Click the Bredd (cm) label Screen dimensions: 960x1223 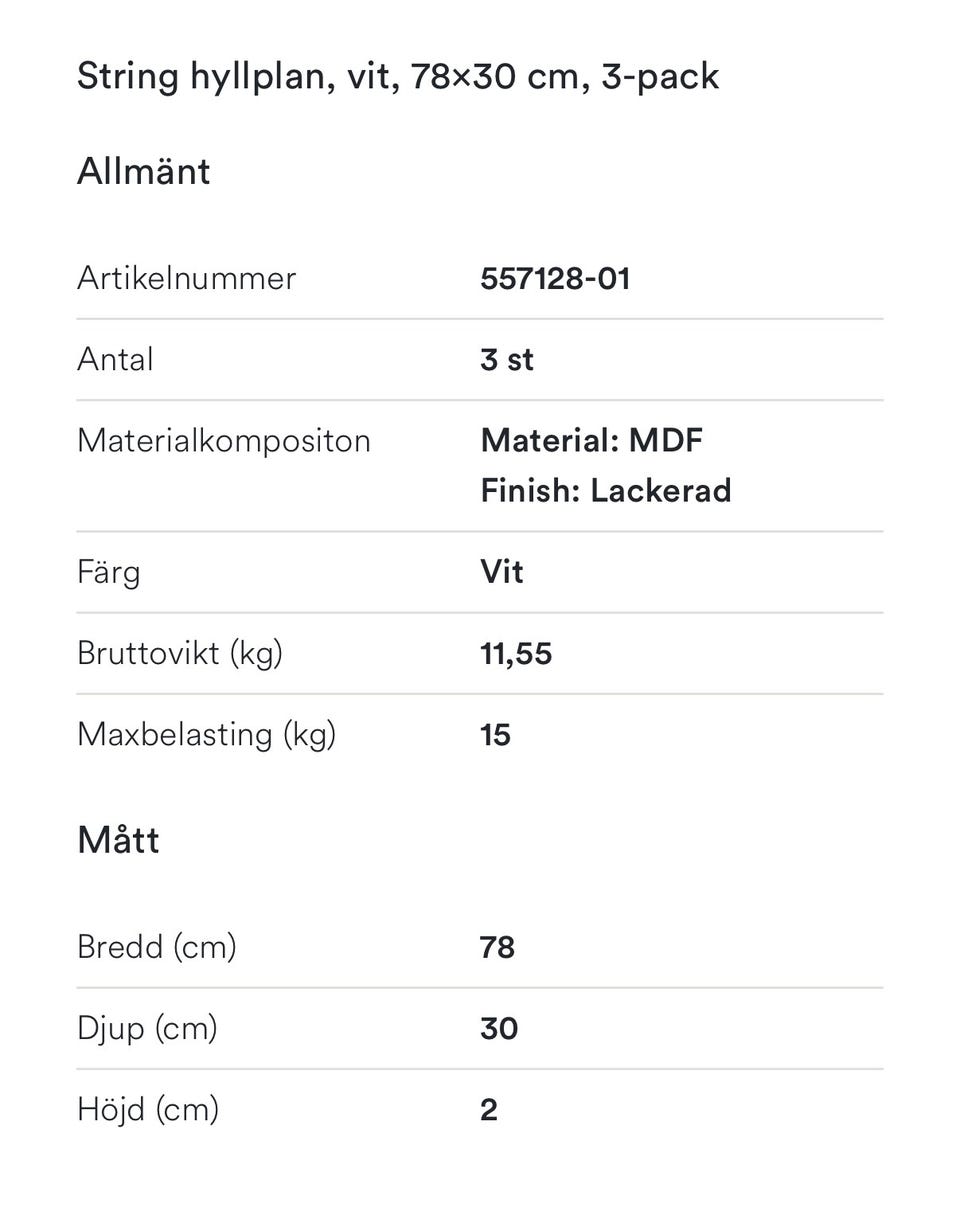click(156, 947)
